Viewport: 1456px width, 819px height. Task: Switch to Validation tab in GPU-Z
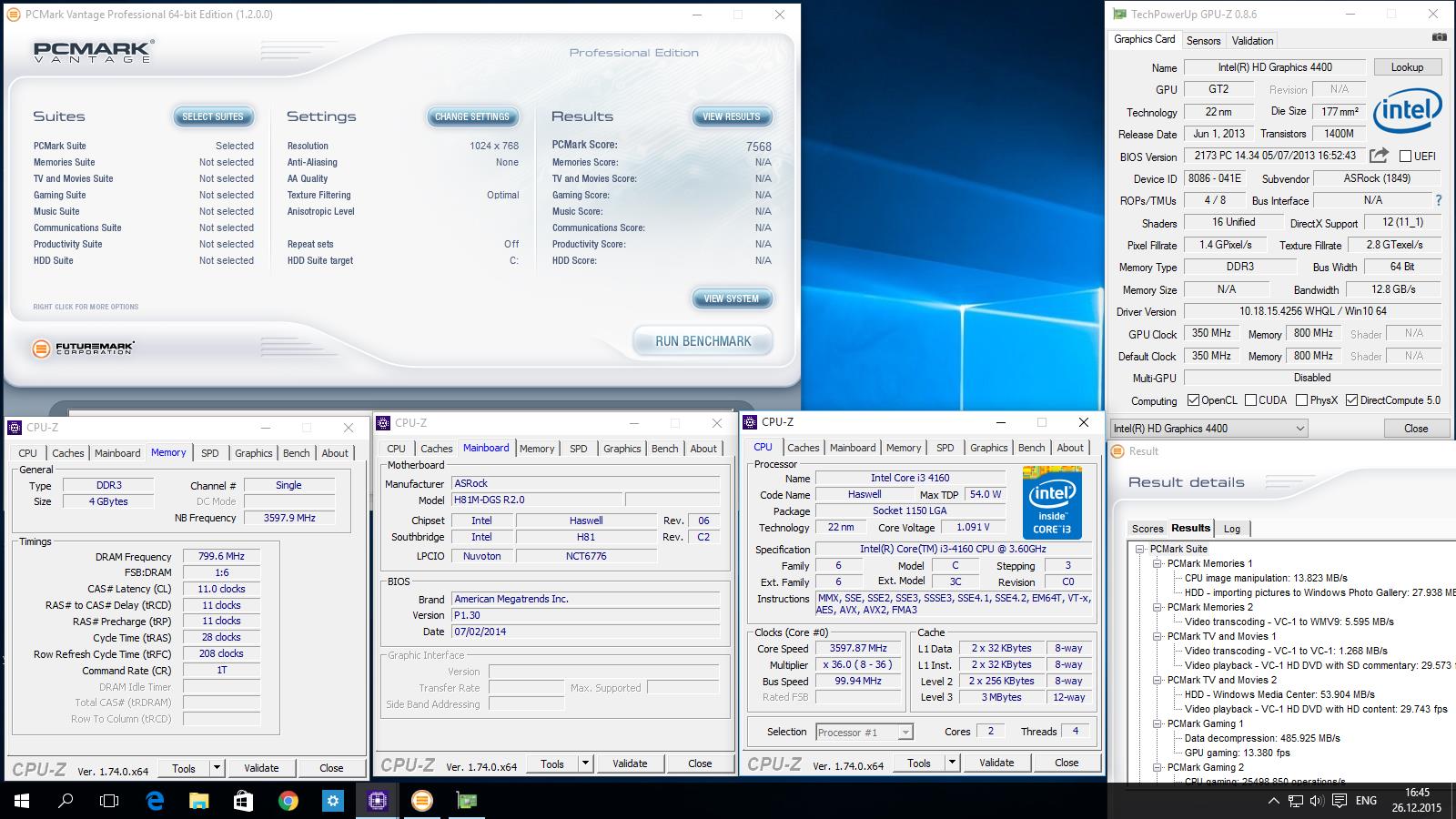[x=1252, y=41]
